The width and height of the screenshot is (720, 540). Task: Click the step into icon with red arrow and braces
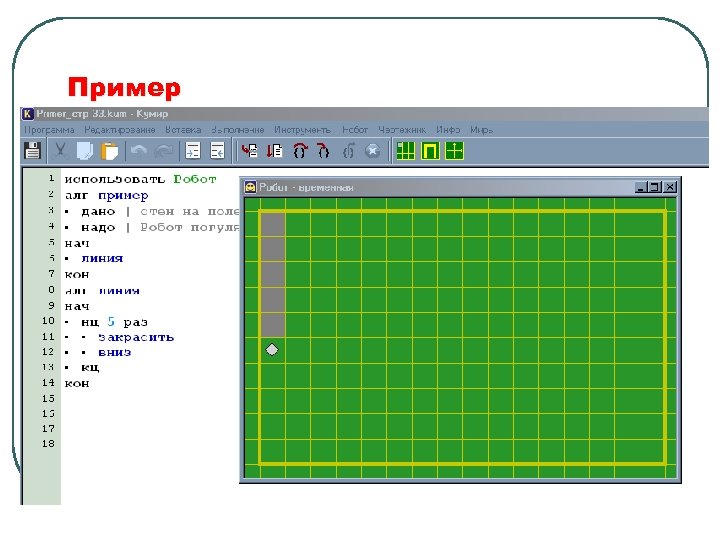(323, 151)
